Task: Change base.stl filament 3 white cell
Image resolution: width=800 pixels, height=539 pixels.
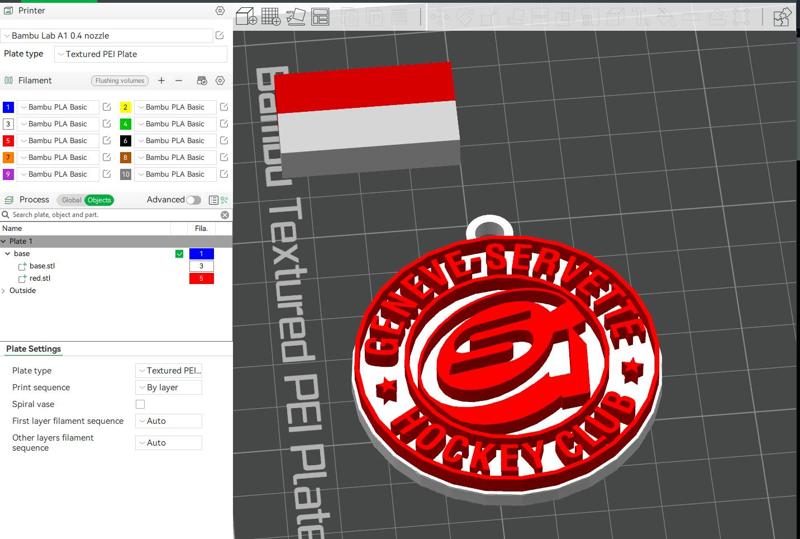Action: (x=202, y=266)
